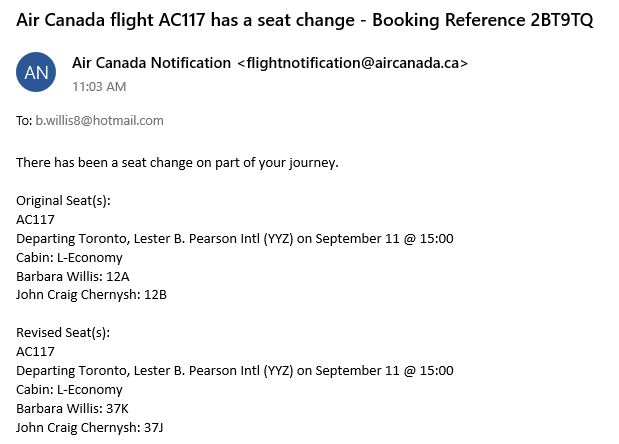Image resolution: width=619 pixels, height=444 pixels.
Task: Click the Air Canada Notification sender name
Action: click(151, 63)
